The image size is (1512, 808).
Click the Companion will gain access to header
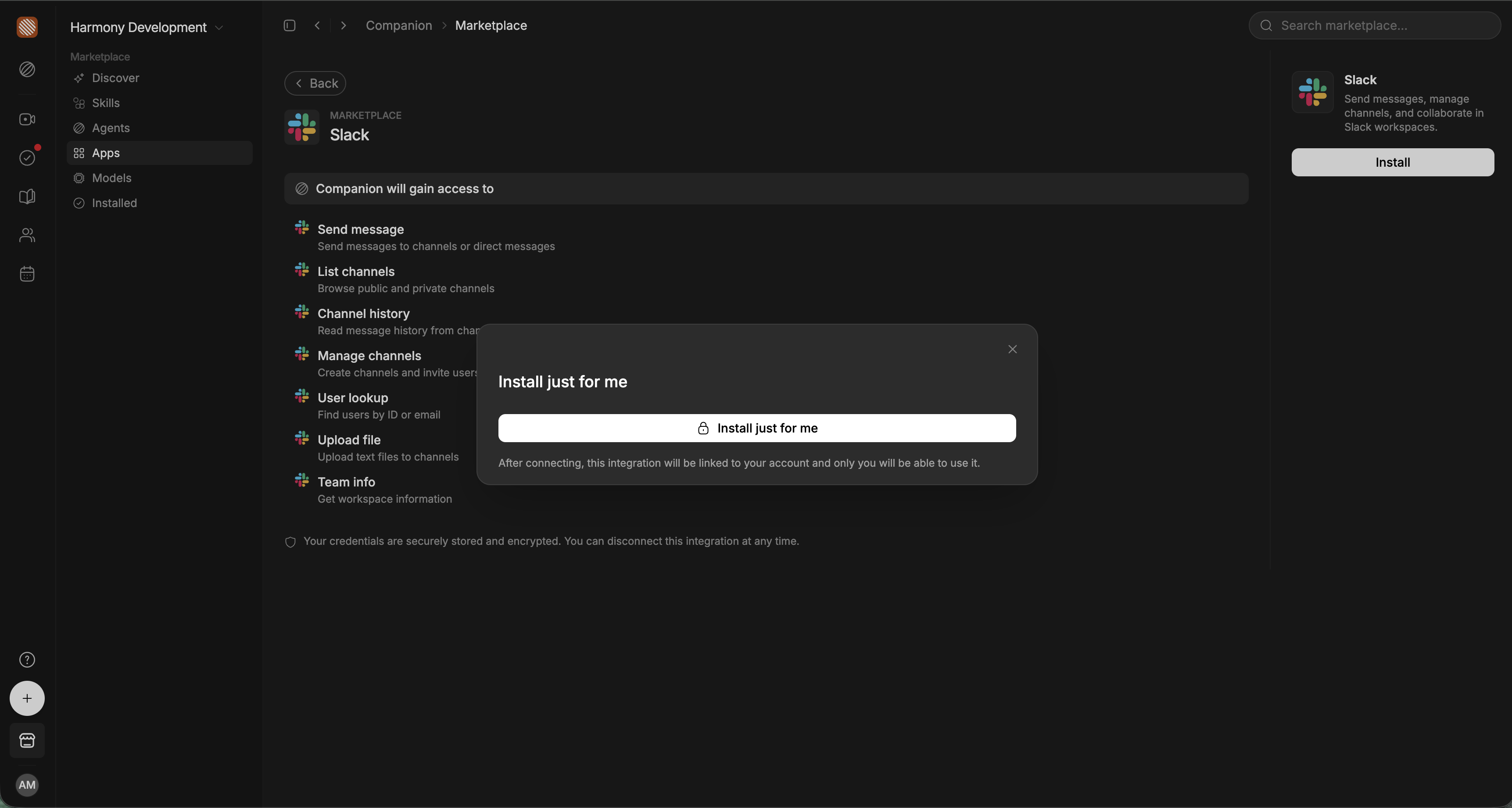point(766,188)
